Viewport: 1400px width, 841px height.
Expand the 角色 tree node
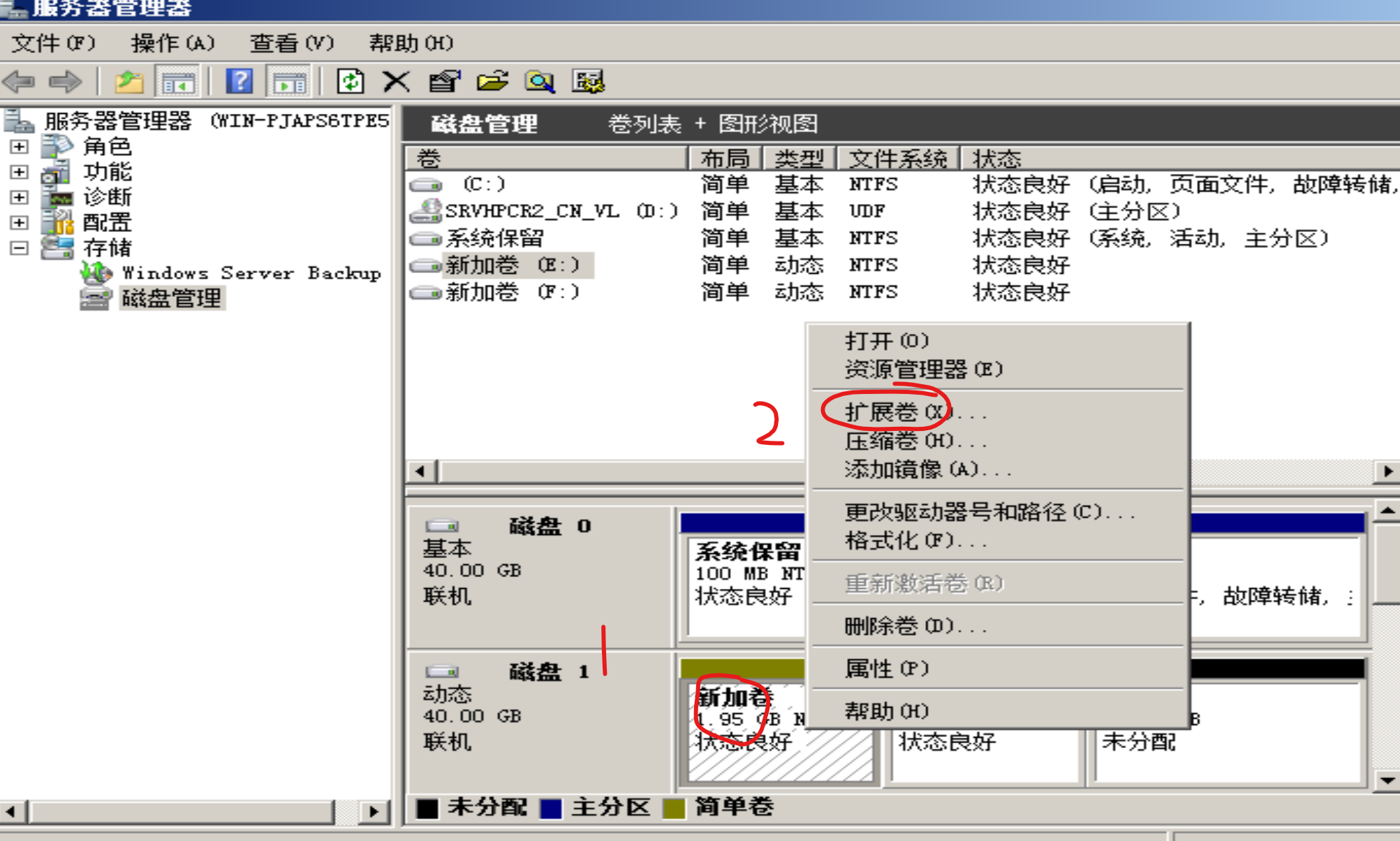pyautogui.click(x=20, y=147)
